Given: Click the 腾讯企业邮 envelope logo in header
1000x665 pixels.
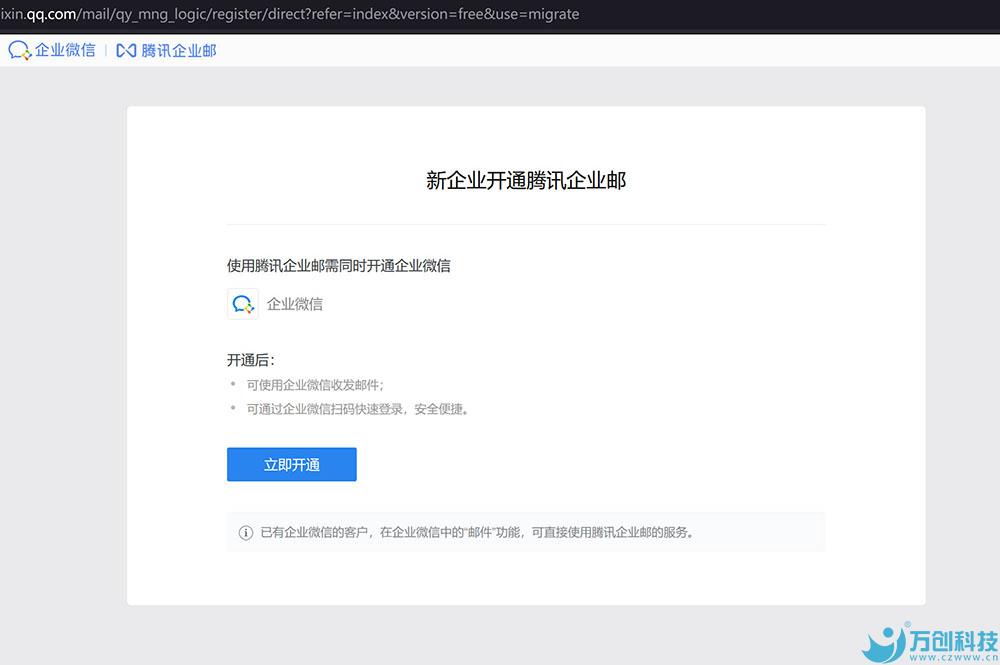Looking at the screenshot, I should pos(126,50).
